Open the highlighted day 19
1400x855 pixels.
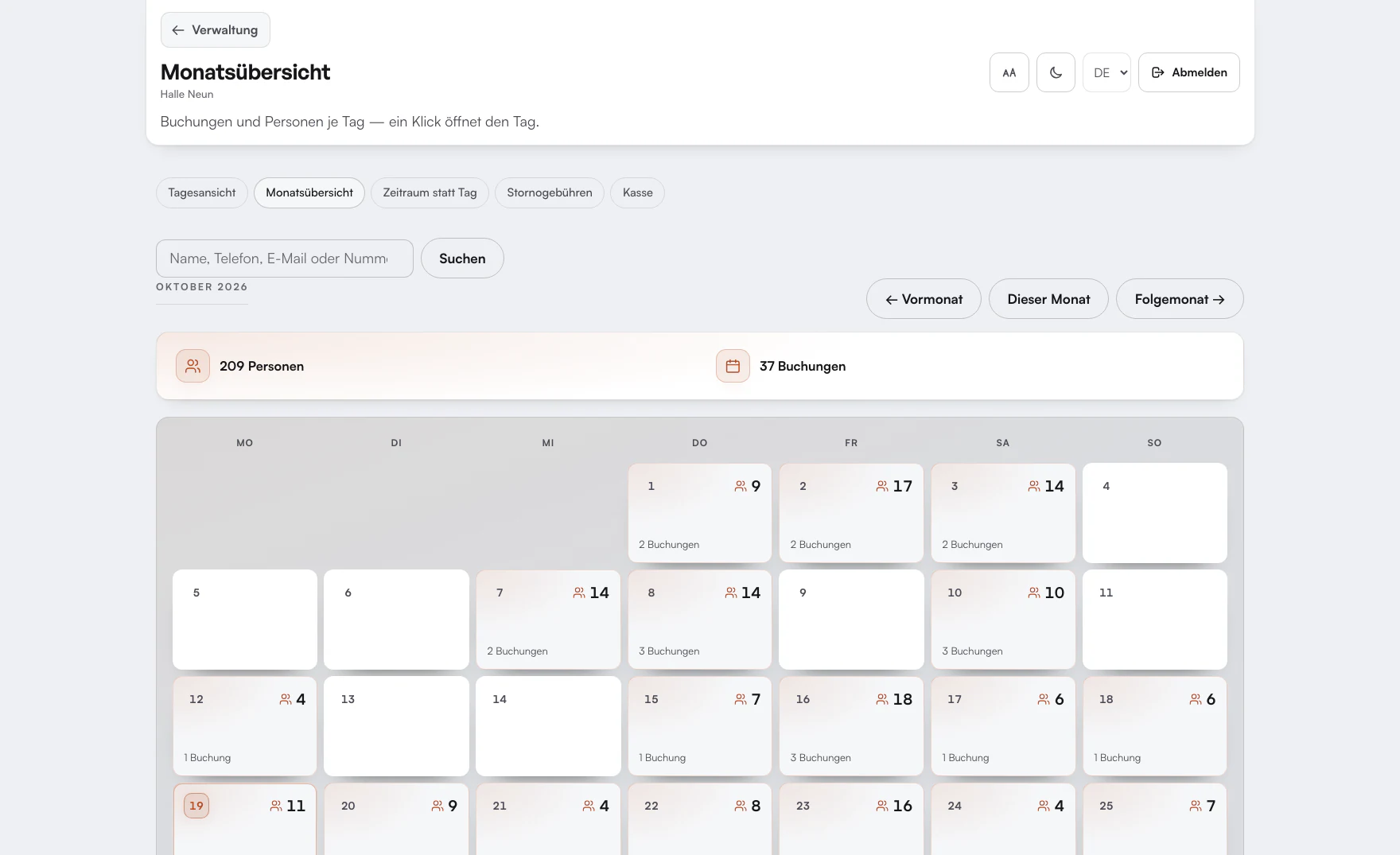[x=245, y=819]
